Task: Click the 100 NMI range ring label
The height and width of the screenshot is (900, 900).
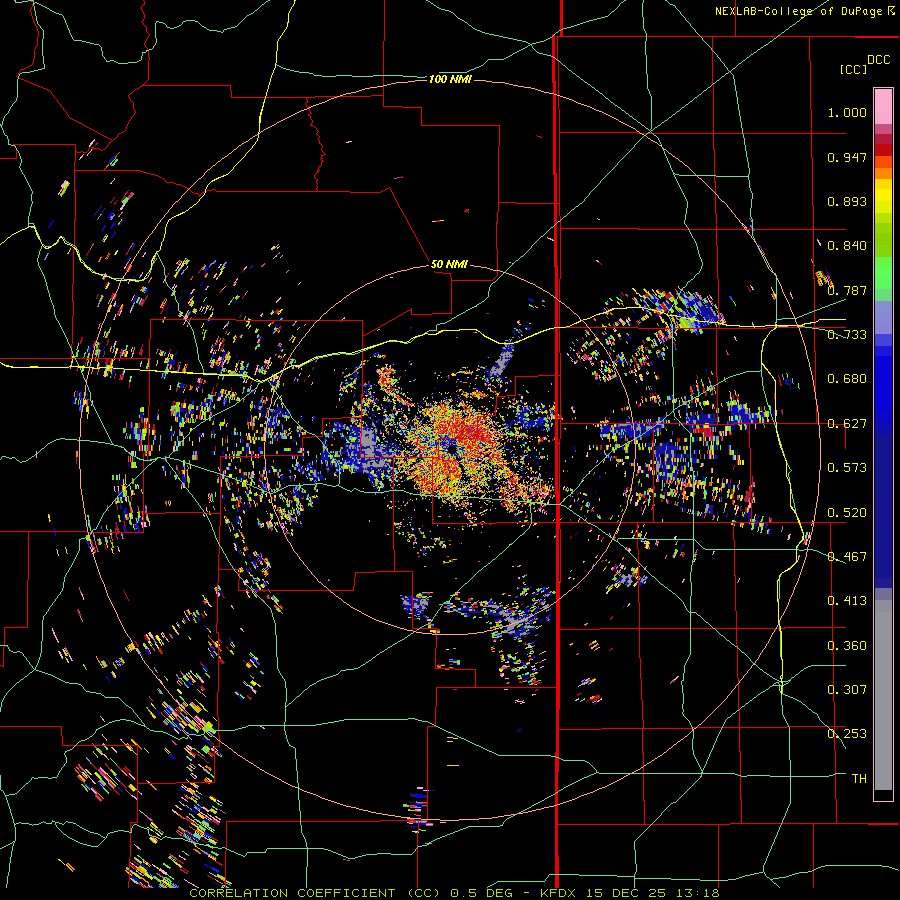Action: click(x=450, y=79)
